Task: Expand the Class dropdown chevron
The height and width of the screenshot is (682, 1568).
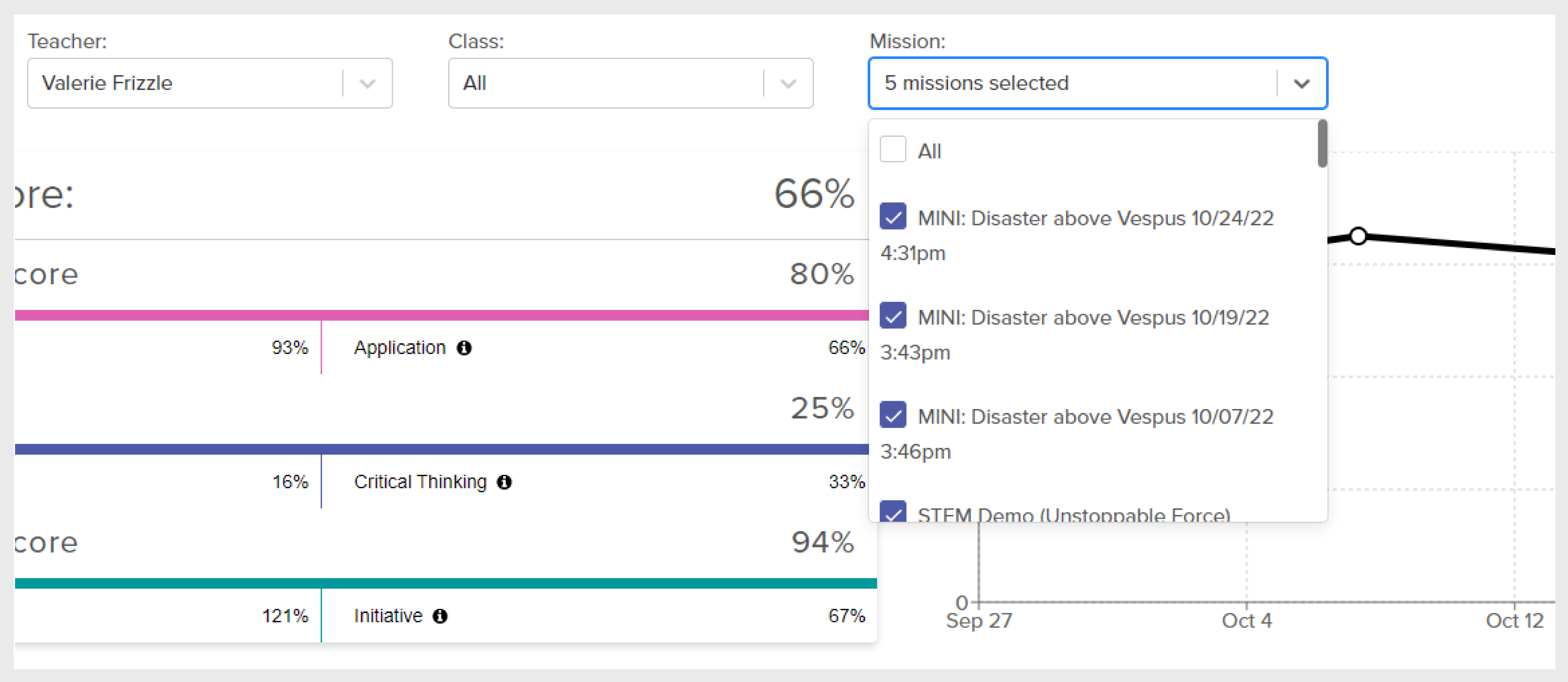Action: (x=788, y=83)
